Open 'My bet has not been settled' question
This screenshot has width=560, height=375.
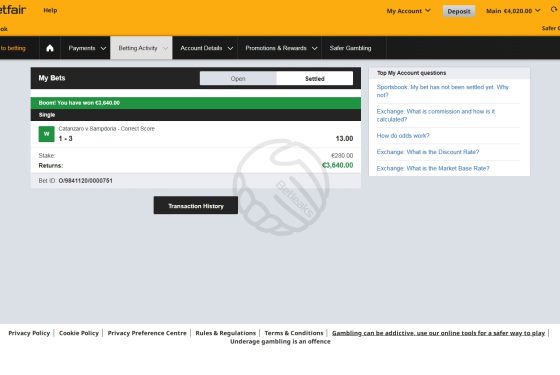coord(442,91)
